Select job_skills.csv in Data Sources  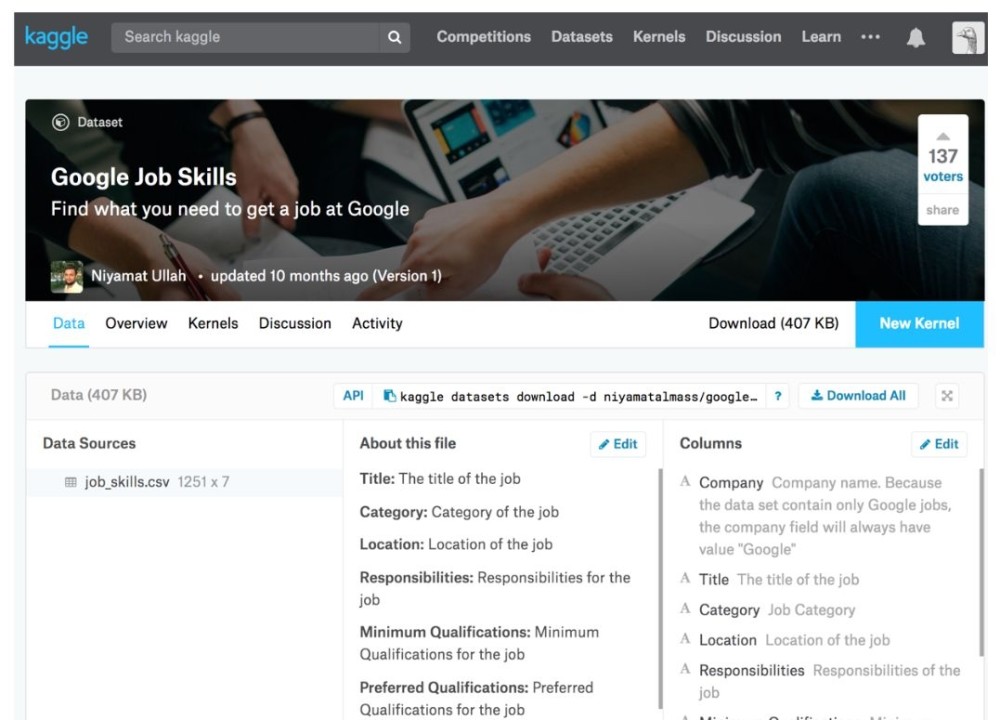click(184, 482)
